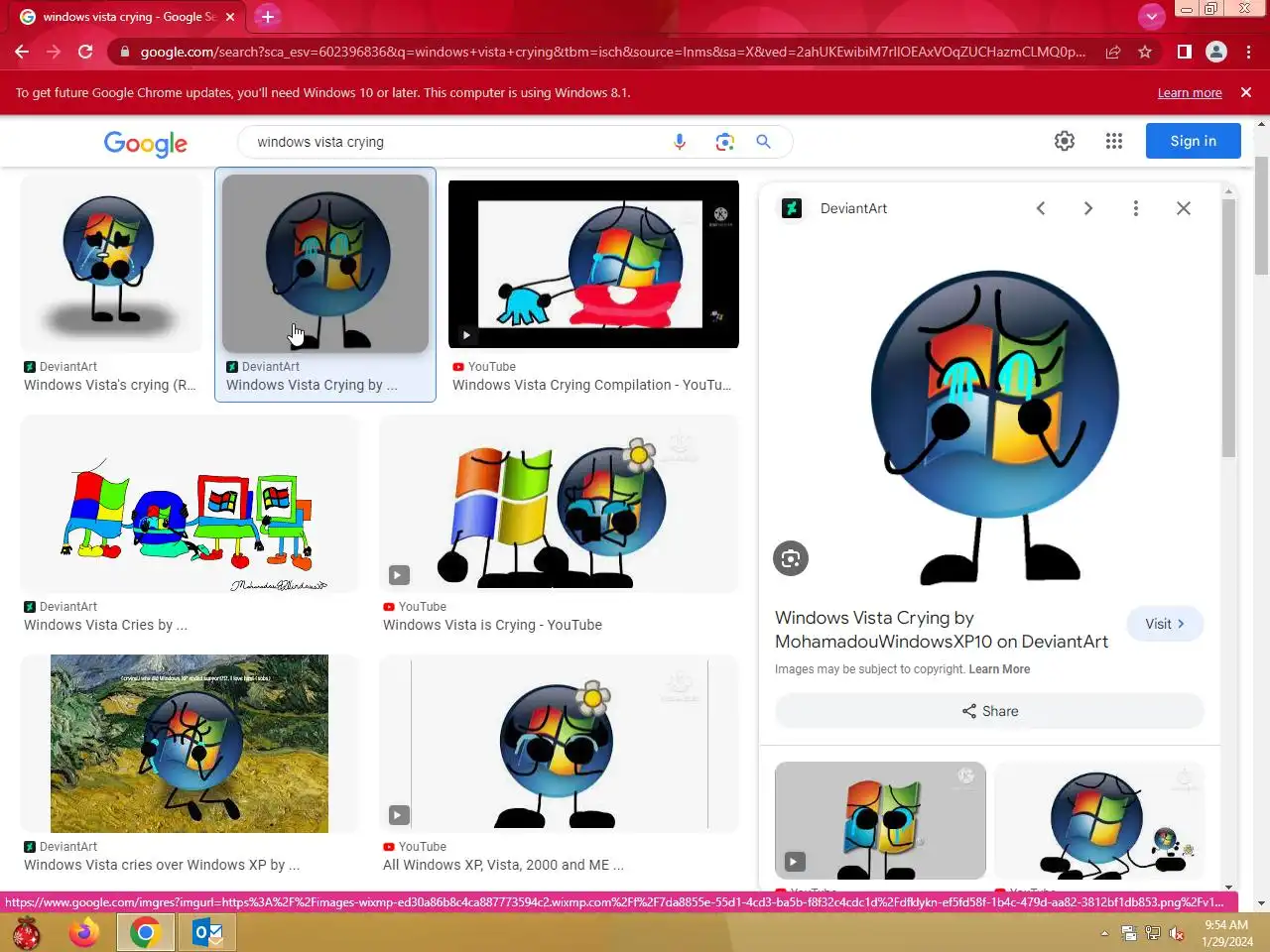Image resolution: width=1270 pixels, height=952 pixels.
Task: Click the Sign in button
Action: pos(1193,141)
